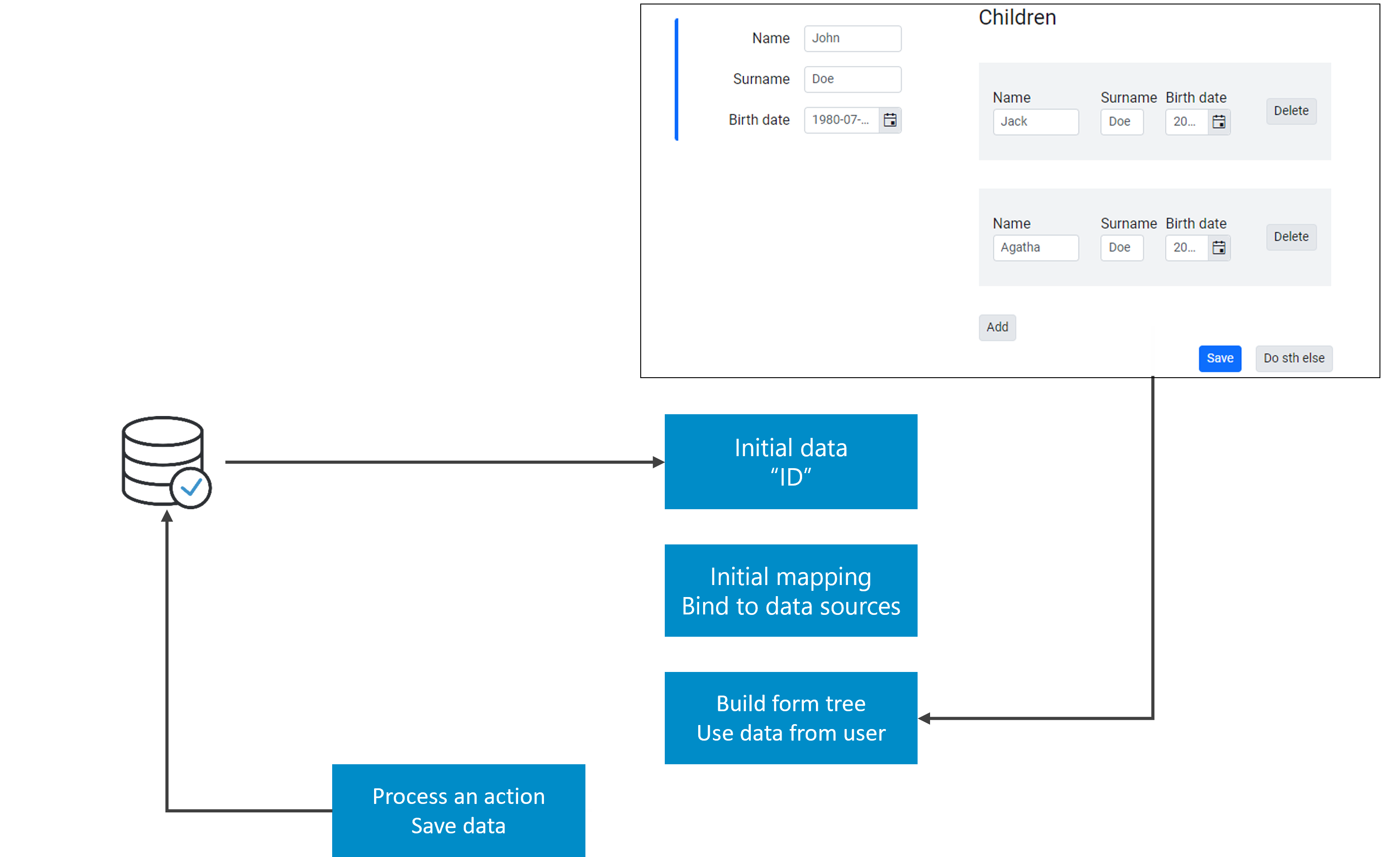1400x857 pixels.
Task: Focus the Birth date field showing 1980-07
Action: [x=841, y=120]
